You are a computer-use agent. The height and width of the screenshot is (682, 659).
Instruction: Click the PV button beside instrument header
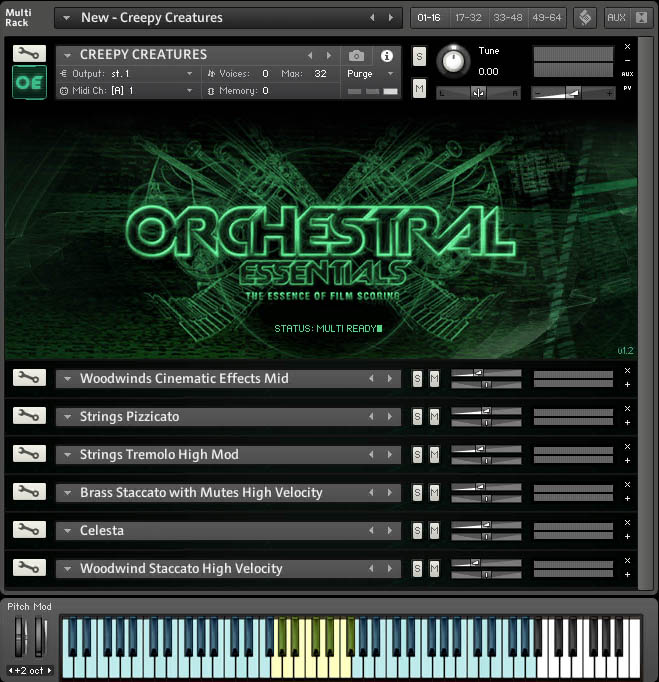627,88
